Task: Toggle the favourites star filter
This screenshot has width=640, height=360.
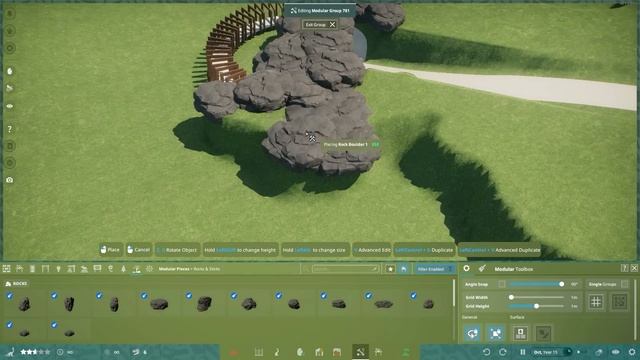Action: (390, 269)
